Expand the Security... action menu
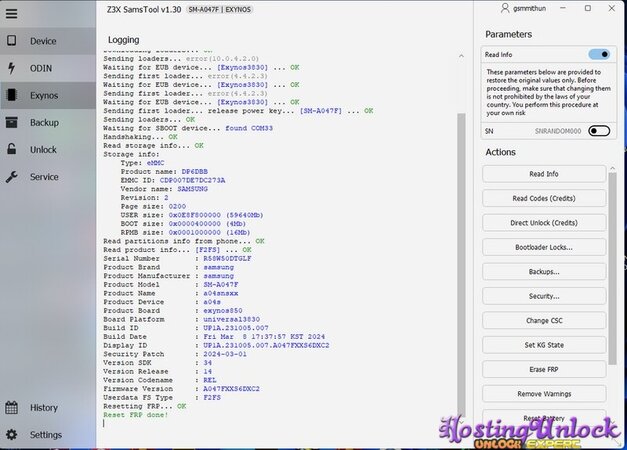 click(544, 296)
